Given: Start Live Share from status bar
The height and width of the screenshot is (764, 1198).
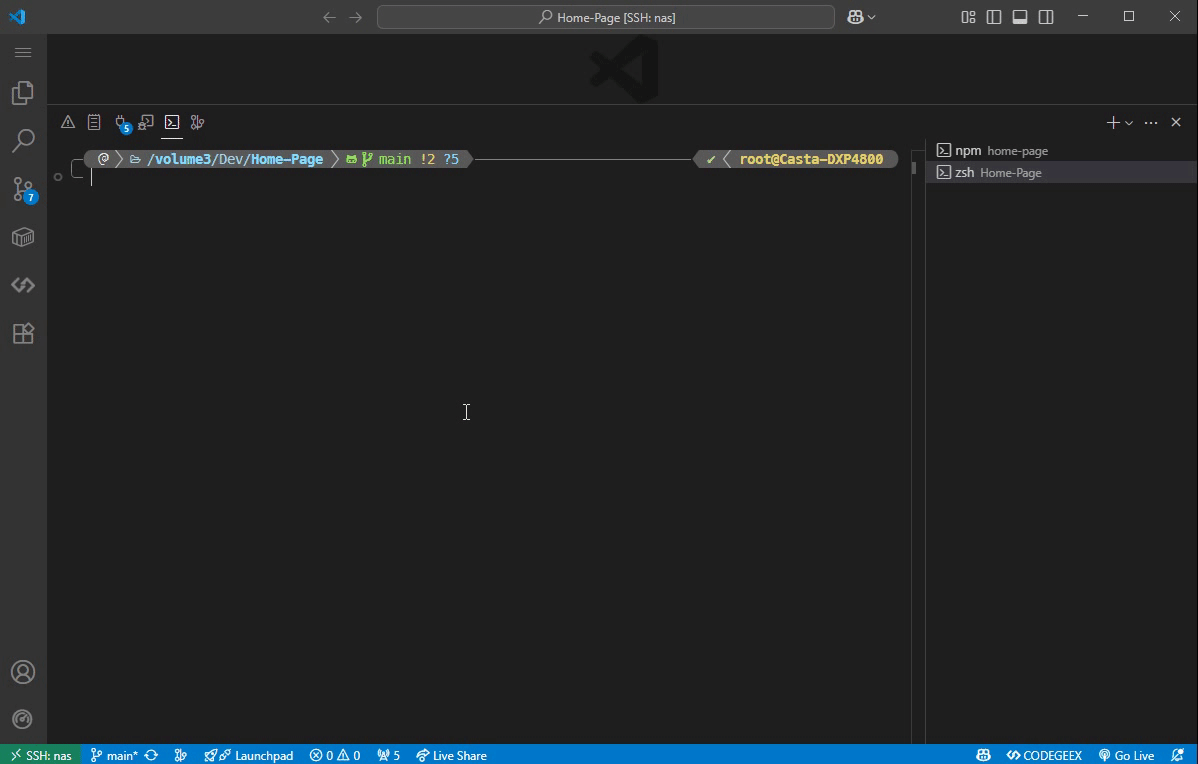Looking at the screenshot, I should point(452,755).
